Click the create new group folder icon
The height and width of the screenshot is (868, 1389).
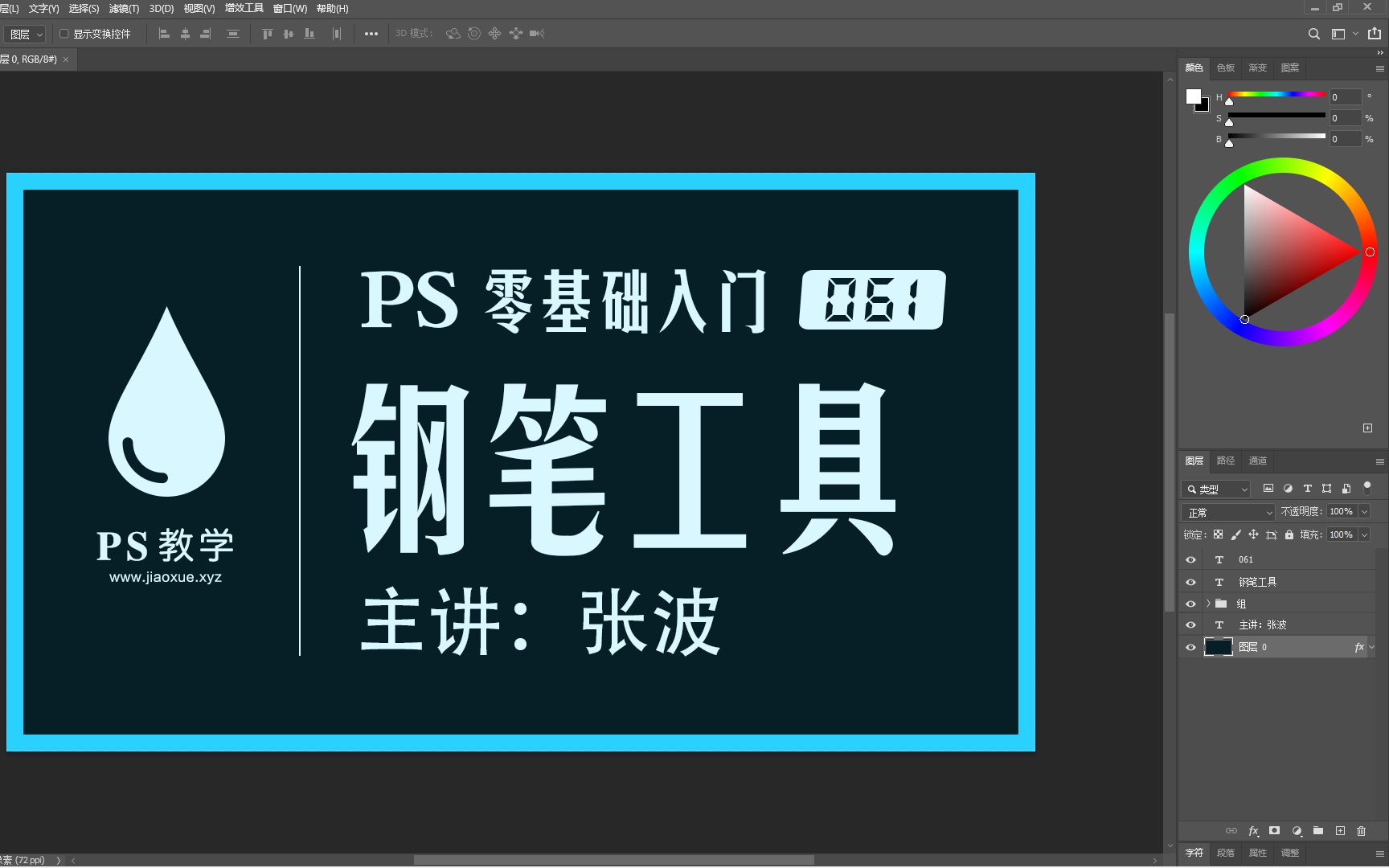(1318, 831)
